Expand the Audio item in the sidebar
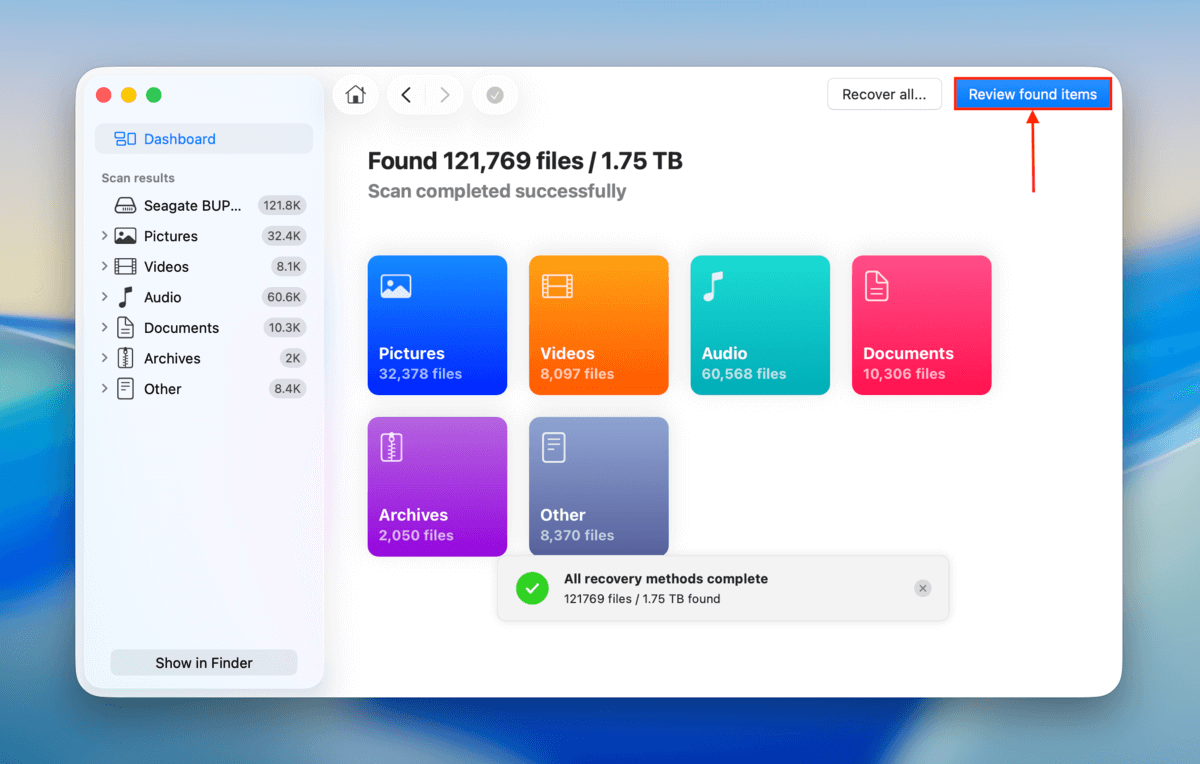This screenshot has width=1200, height=764. [x=104, y=297]
